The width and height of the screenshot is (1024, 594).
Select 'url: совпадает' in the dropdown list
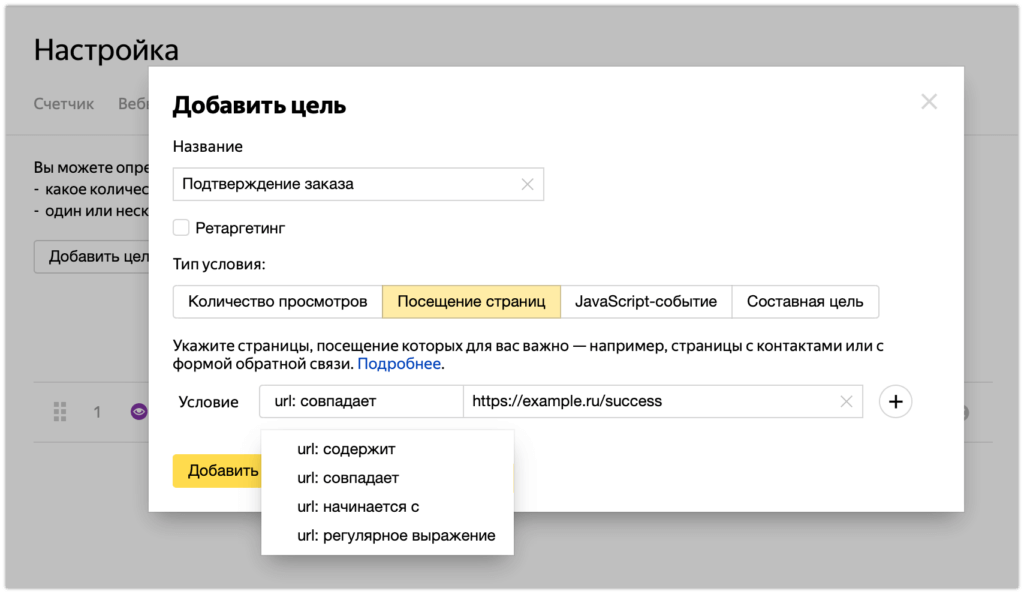point(347,478)
